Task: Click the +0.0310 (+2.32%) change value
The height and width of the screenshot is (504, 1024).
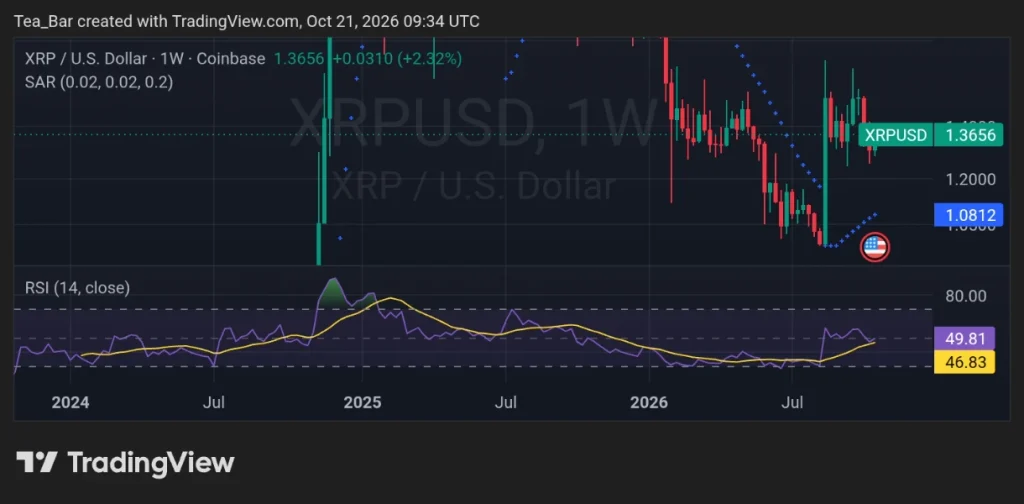Action: [397, 59]
